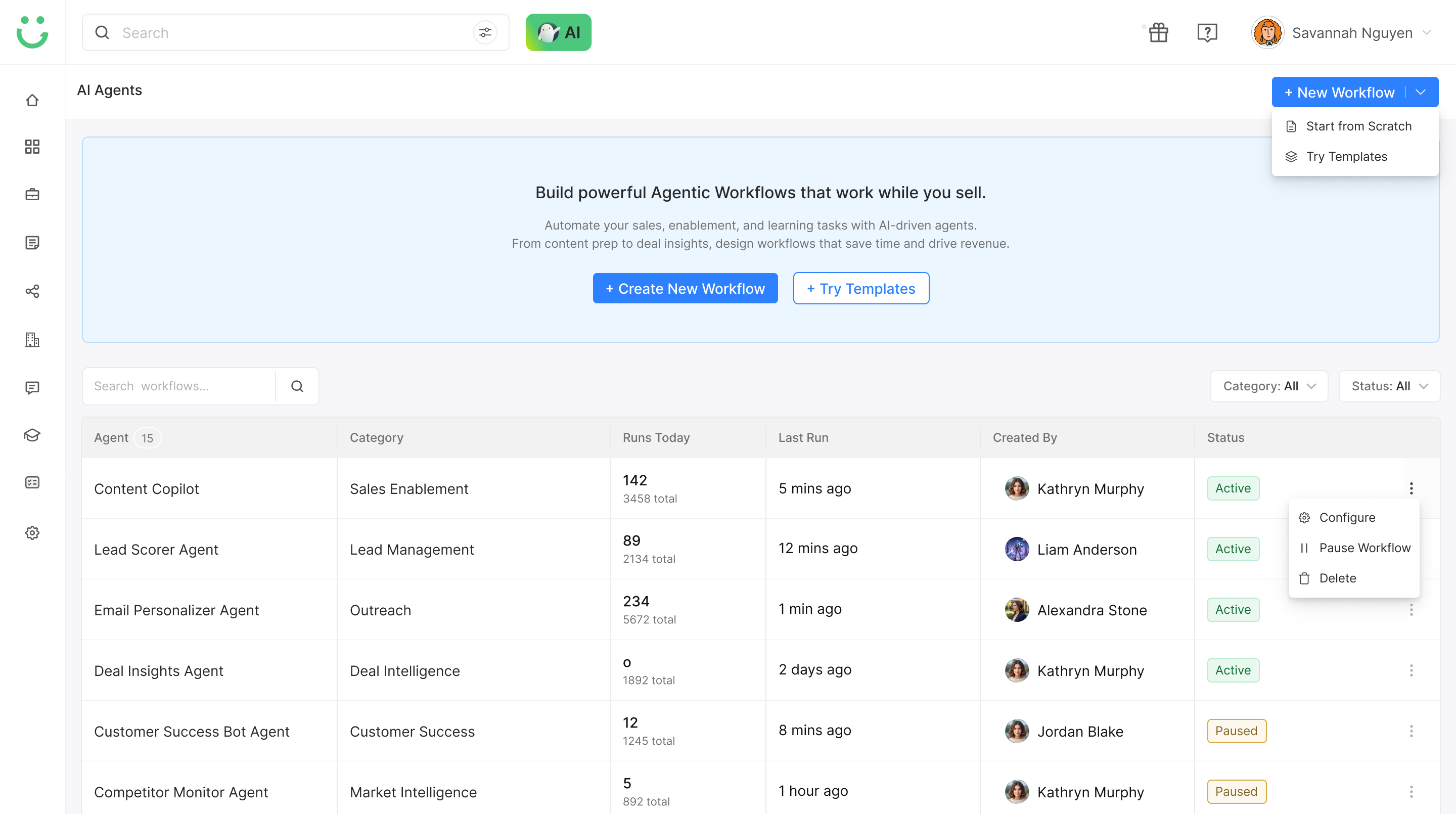Open the chat message sidebar icon

point(32,388)
